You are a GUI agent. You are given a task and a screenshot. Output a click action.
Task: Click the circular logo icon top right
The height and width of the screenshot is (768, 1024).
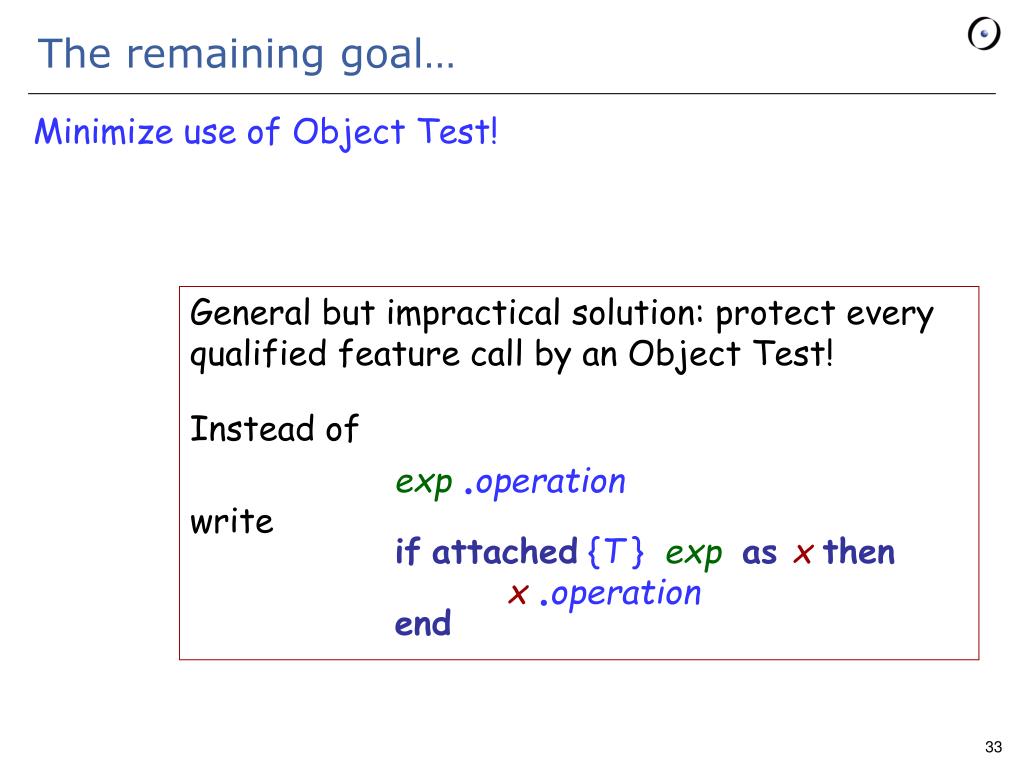[x=984, y=34]
